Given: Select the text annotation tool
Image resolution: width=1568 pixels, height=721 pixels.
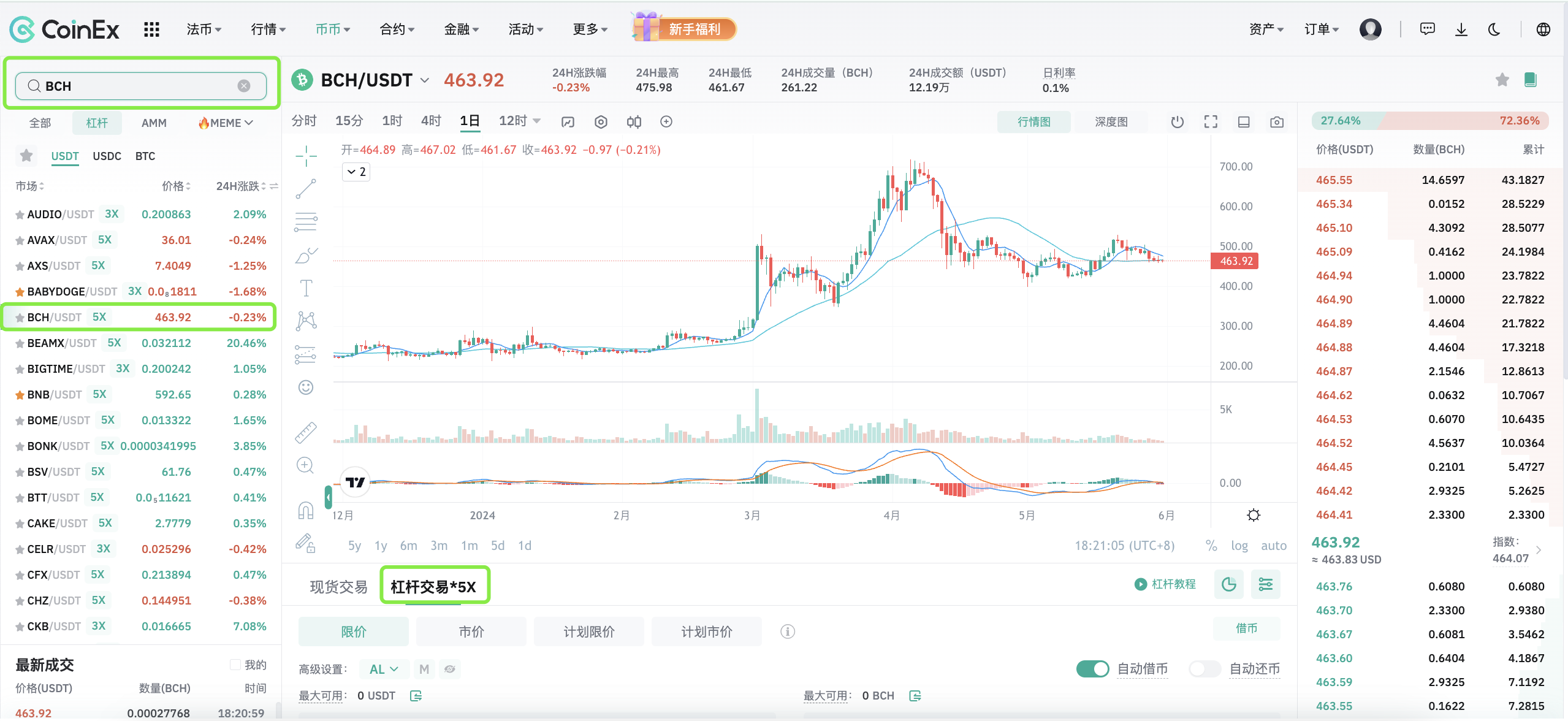Looking at the screenshot, I should click(306, 288).
